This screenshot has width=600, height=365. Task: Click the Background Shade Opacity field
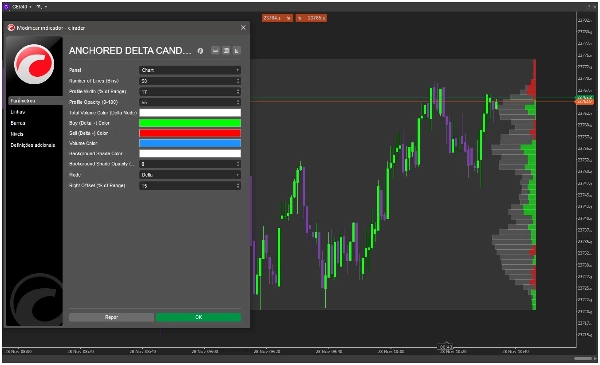(190, 164)
